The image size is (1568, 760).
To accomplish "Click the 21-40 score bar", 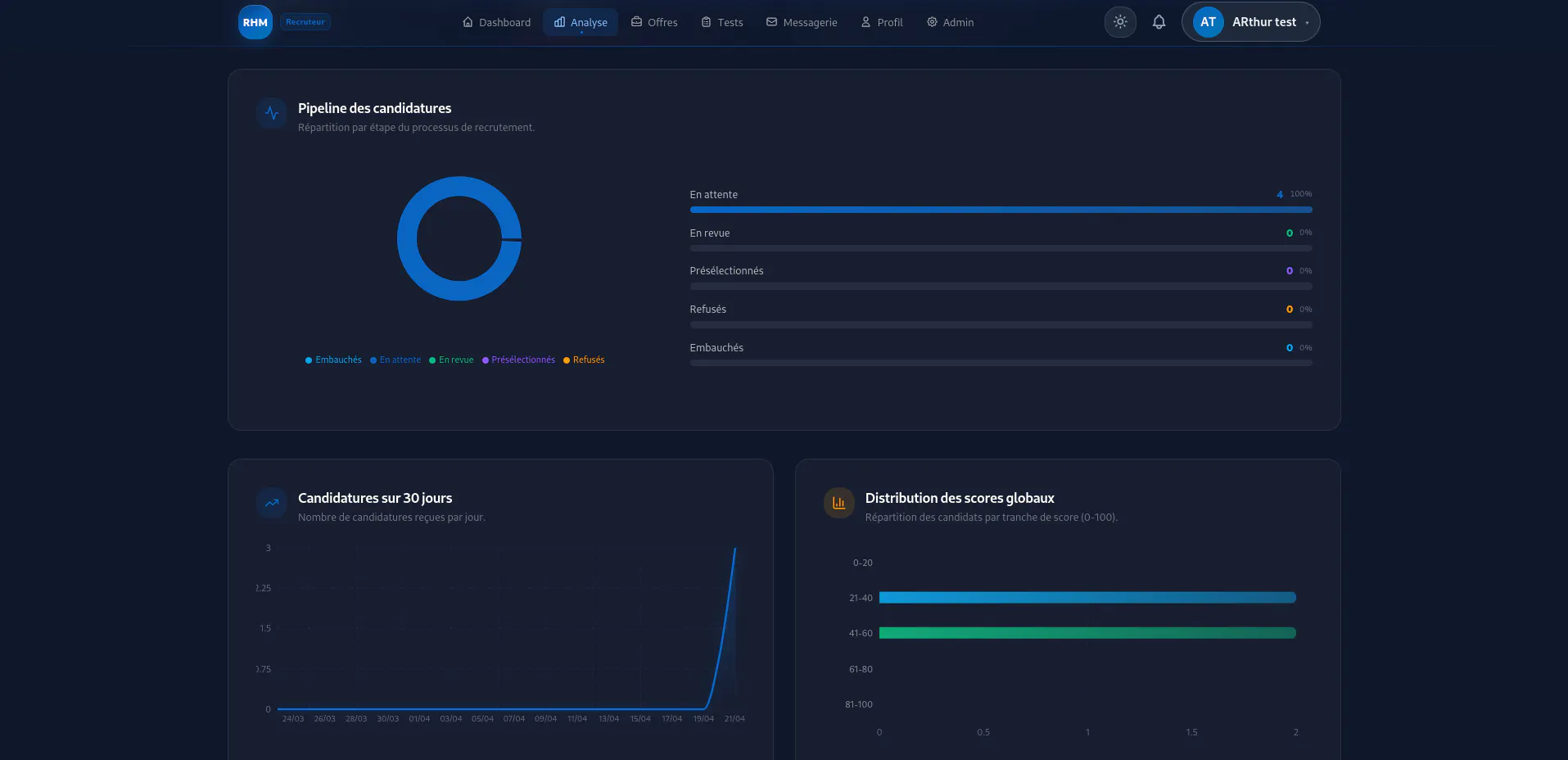I will click(x=1087, y=598).
